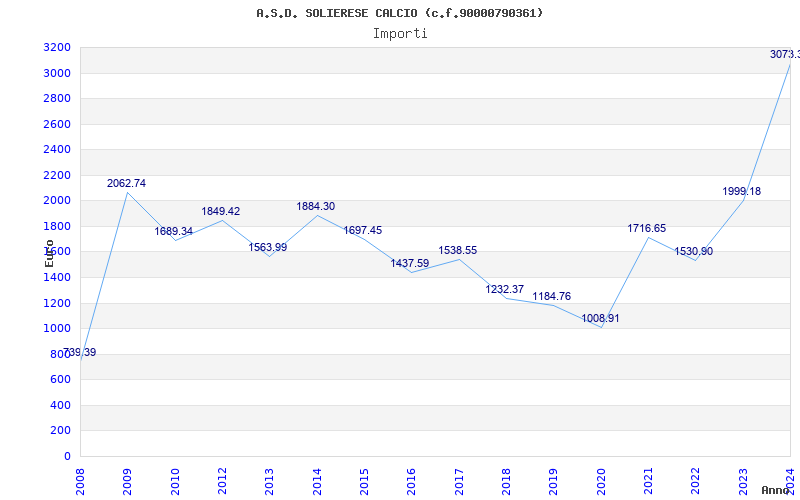The image size is (800, 500).
Task: Click data label 1530.90 for 2022
Action: [694, 251]
